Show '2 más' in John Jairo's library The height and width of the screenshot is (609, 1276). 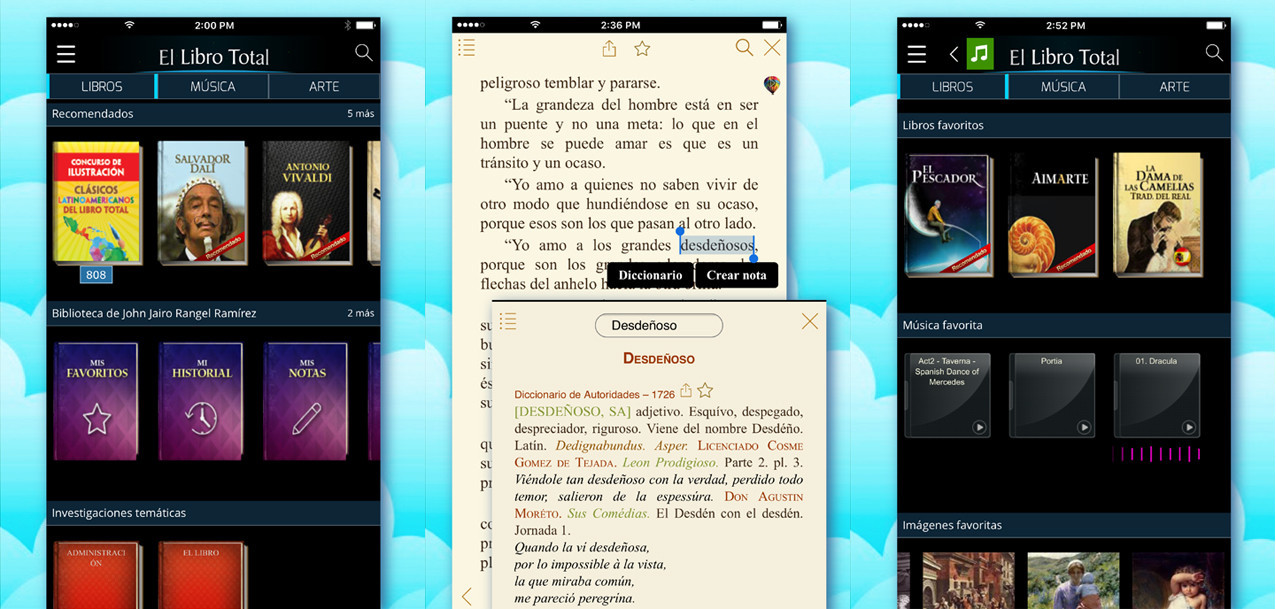pyautogui.click(x=360, y=312)
